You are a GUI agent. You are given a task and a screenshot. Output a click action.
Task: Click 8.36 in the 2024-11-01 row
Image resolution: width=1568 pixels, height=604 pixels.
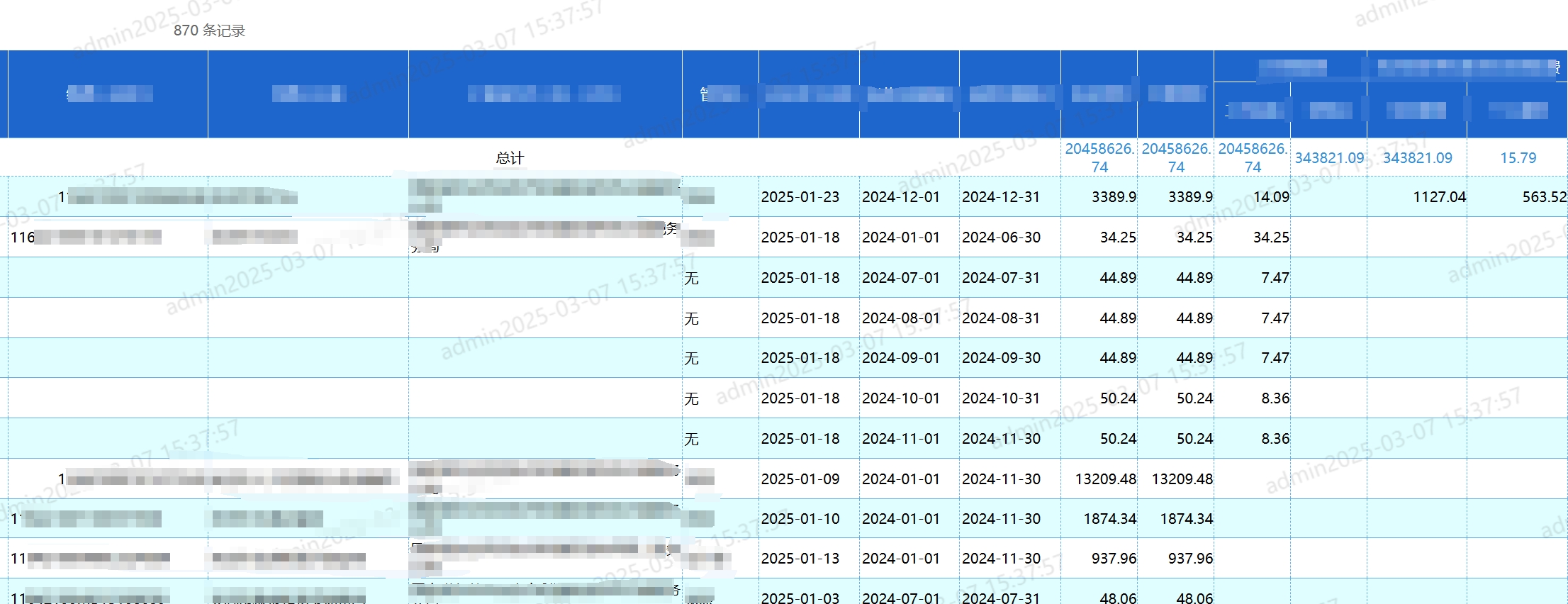click(1275, 439)
